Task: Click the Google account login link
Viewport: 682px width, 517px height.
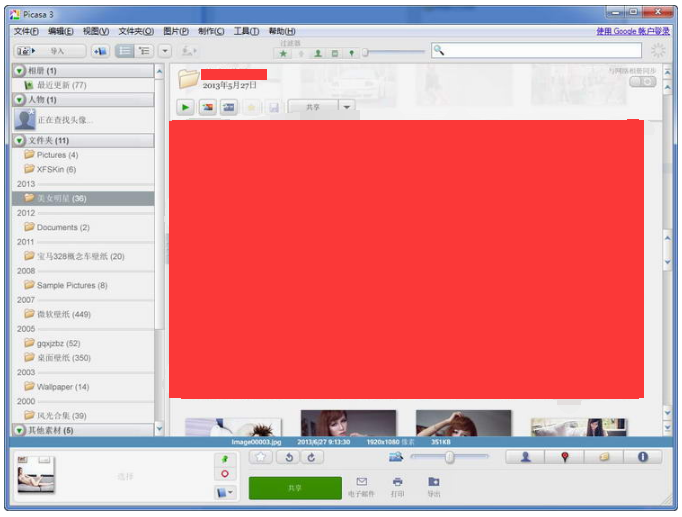Action: [632, 31]
